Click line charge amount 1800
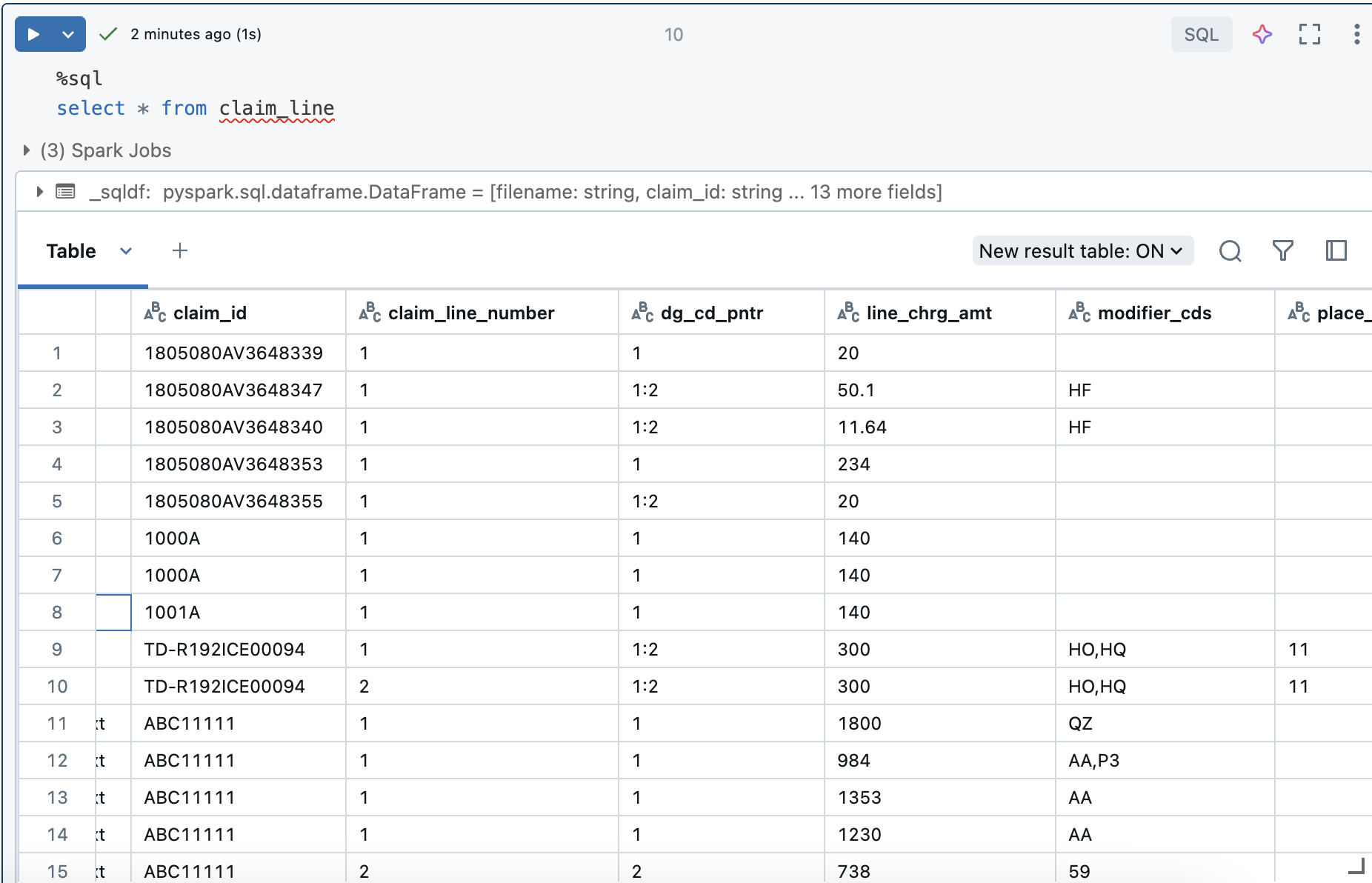This screenshot has height=883, width=1372. 940,723
